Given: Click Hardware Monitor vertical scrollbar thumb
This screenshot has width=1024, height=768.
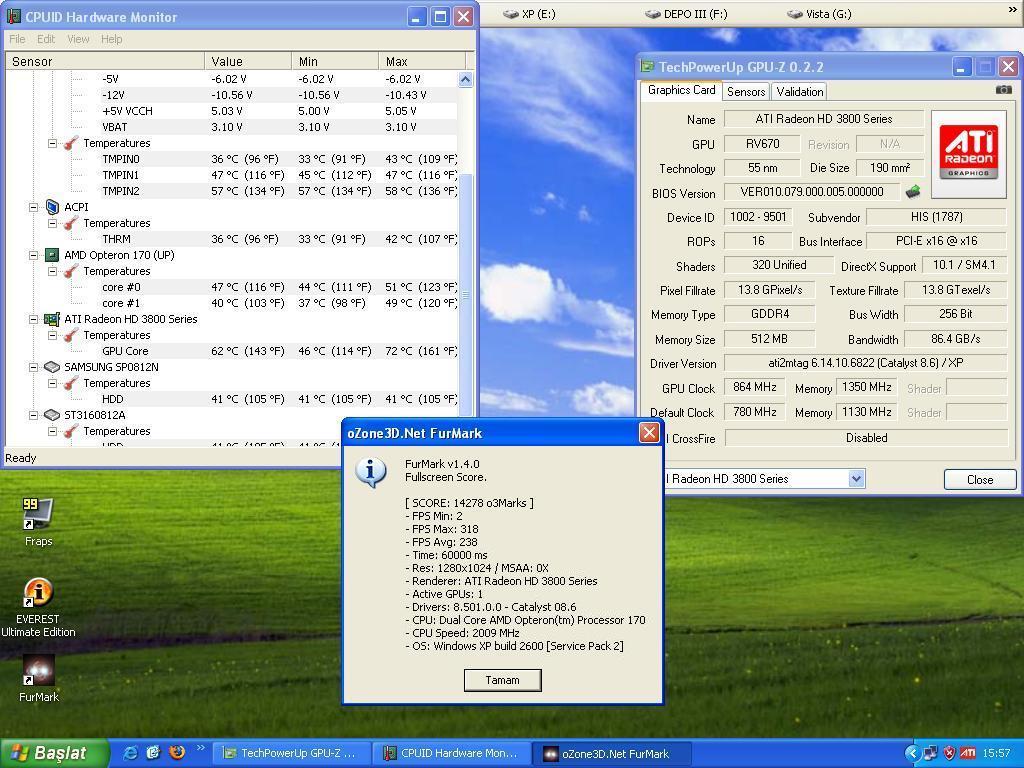Looking at the screenshot, I should (x=466, y=295).
